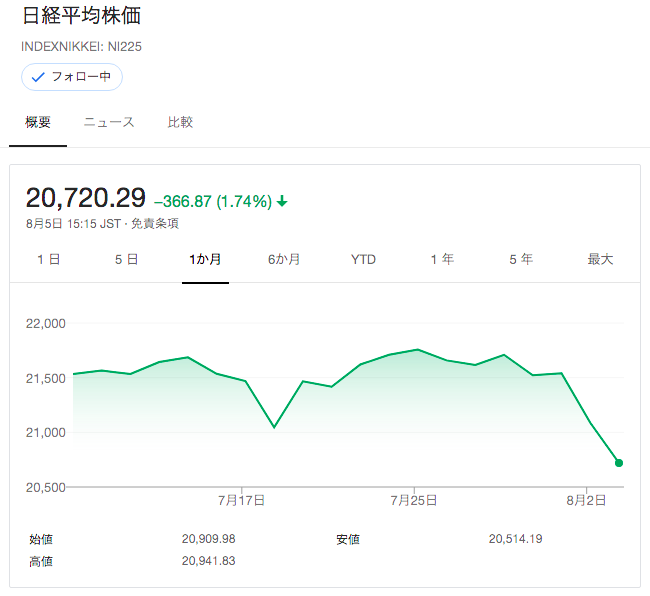Open the 概要 tab

(x=38, y=122)
